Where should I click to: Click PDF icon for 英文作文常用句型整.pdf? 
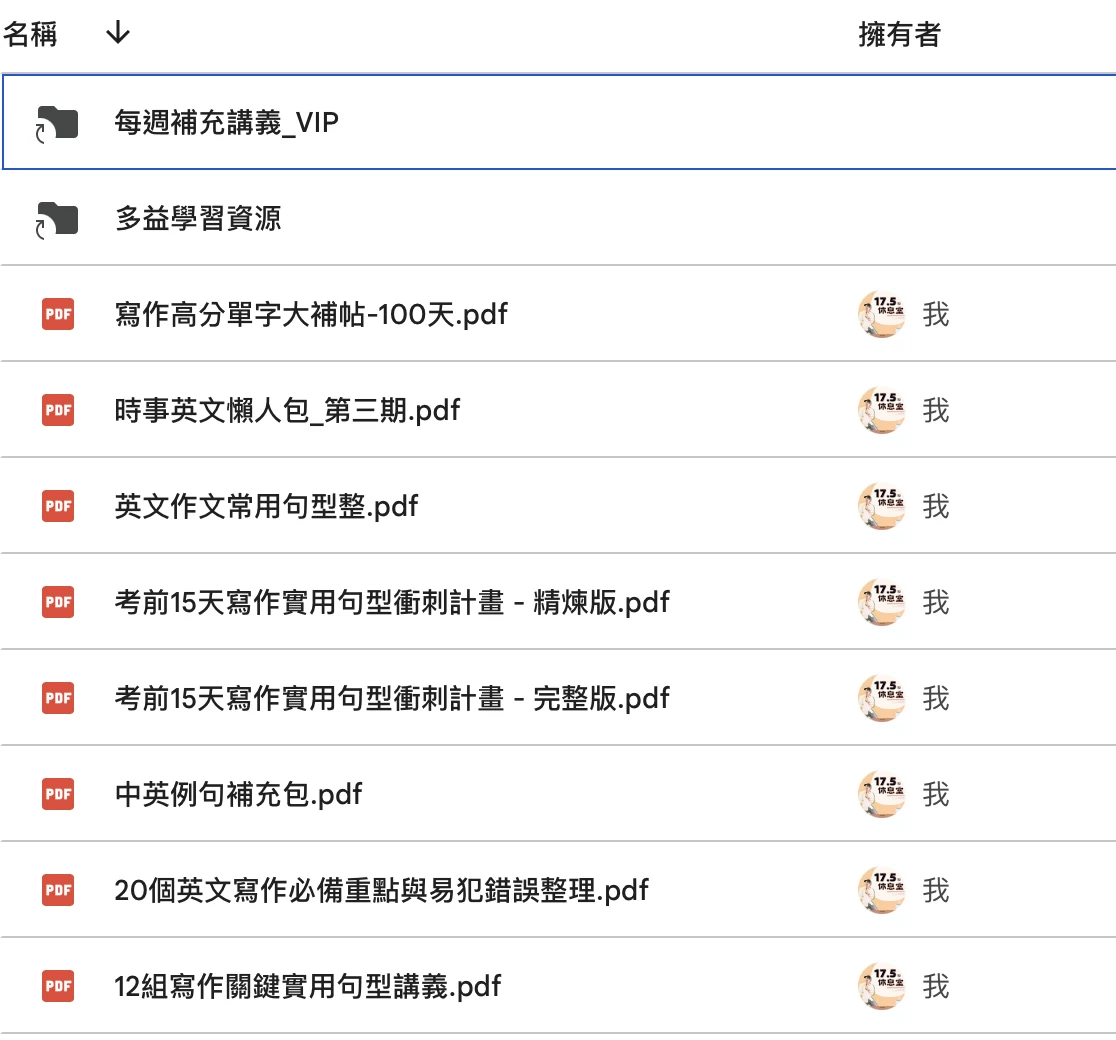[x=58, y=507]
